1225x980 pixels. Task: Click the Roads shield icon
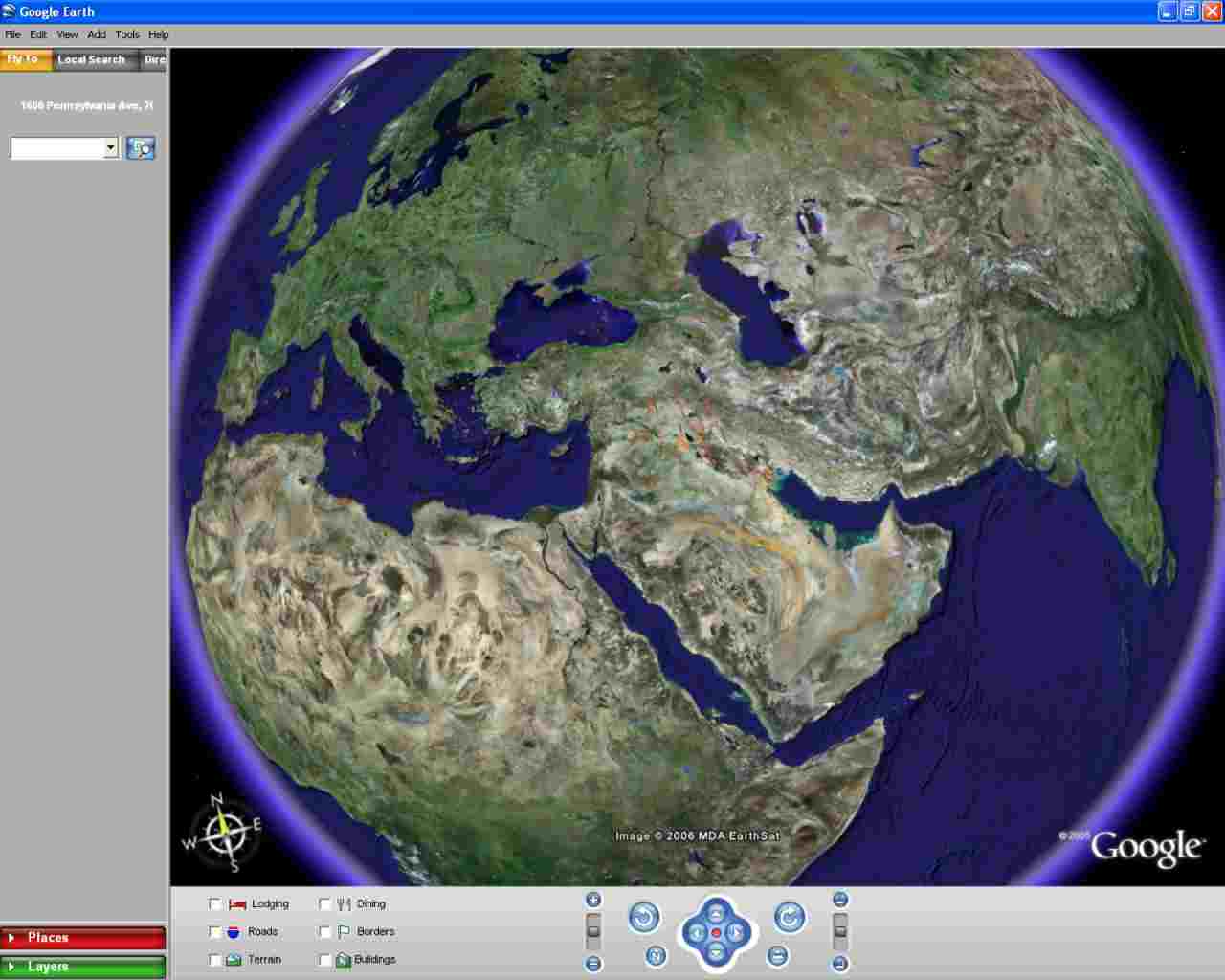point(234,932)
